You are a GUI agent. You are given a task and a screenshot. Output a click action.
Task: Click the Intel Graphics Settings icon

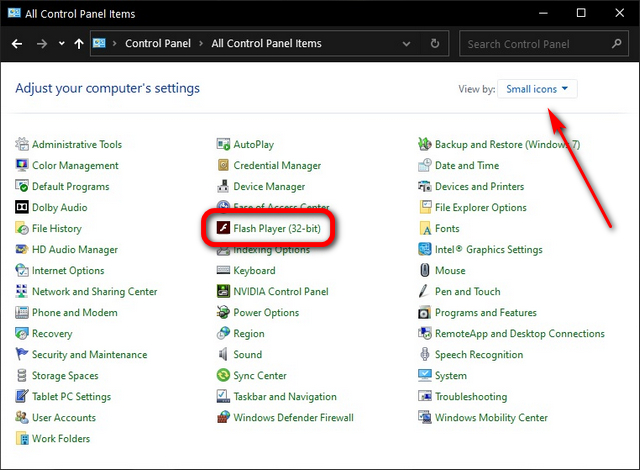[x=425, y=250]
